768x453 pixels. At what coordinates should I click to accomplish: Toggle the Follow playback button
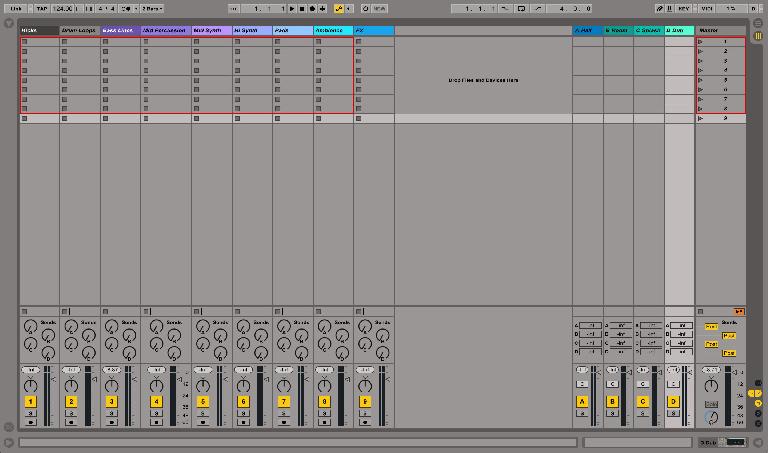point(234,8)
